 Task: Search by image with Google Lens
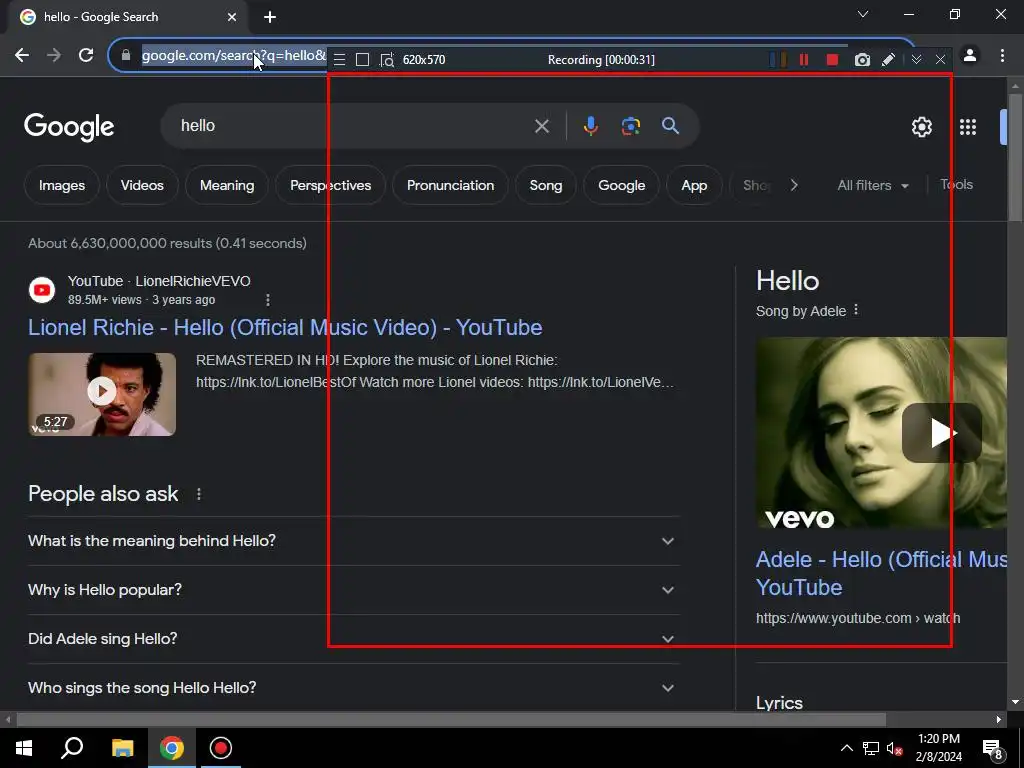coord(630,126)
